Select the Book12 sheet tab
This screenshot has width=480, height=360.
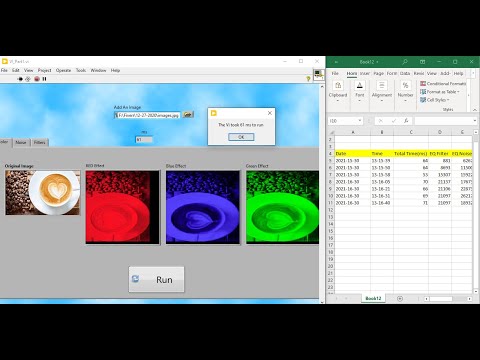pos(373,298)
